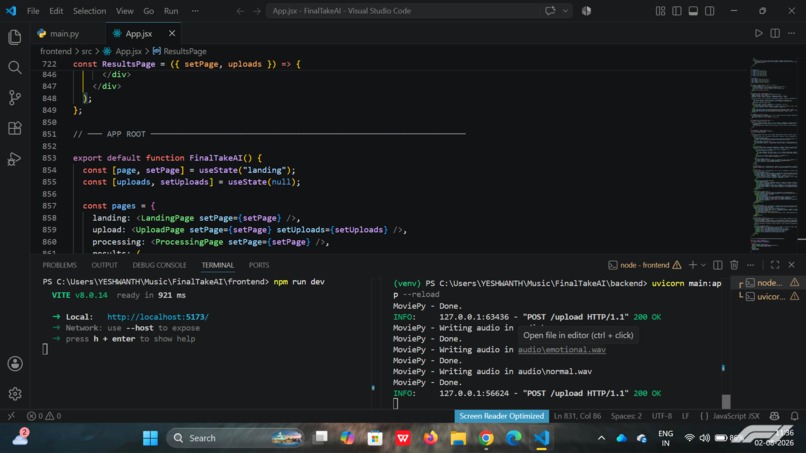
Task: Switch to OUTPUT panel tab
Action: click(104, 265)
